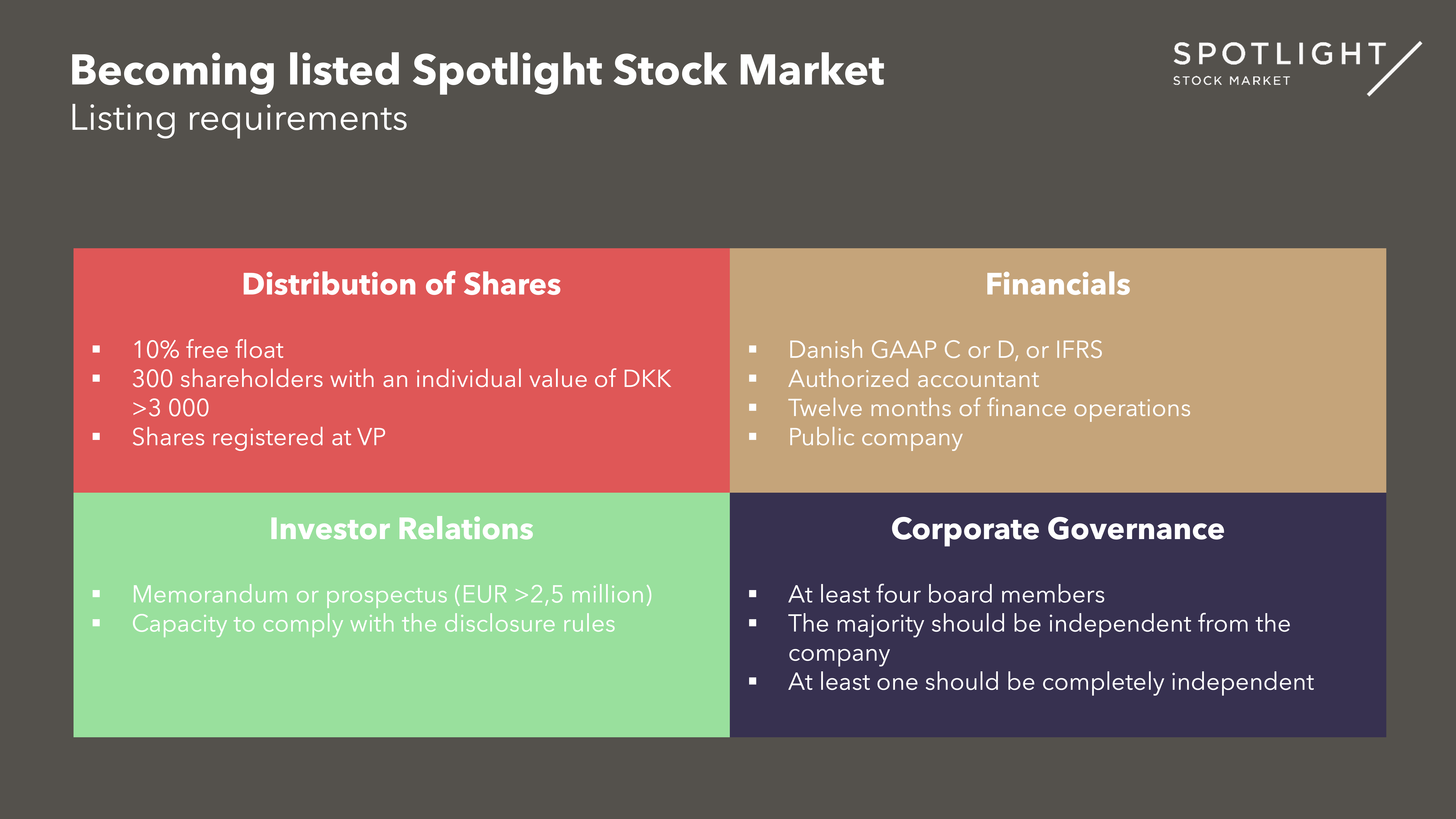Click the 10% free float bullet
Image resolution: width=1456 pixels, height=819 pixels.
tap(207, 350)
